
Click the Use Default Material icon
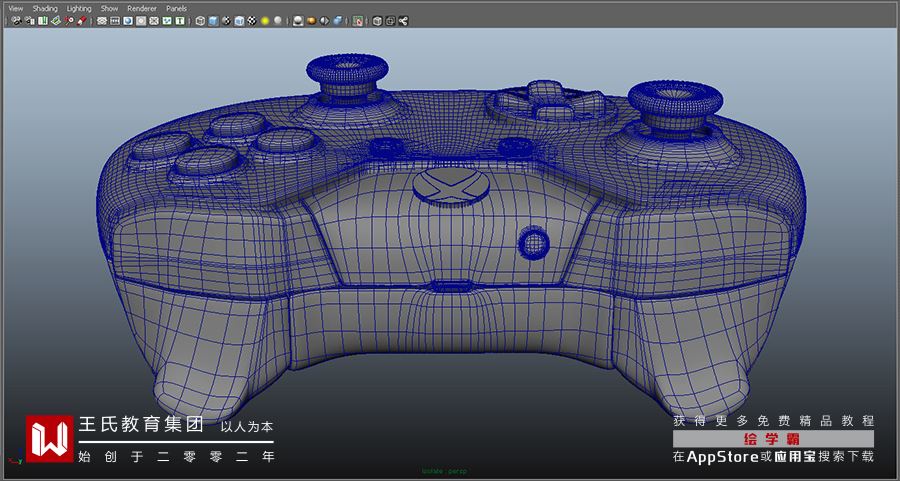pyautogui.click(x=226, y=21)
